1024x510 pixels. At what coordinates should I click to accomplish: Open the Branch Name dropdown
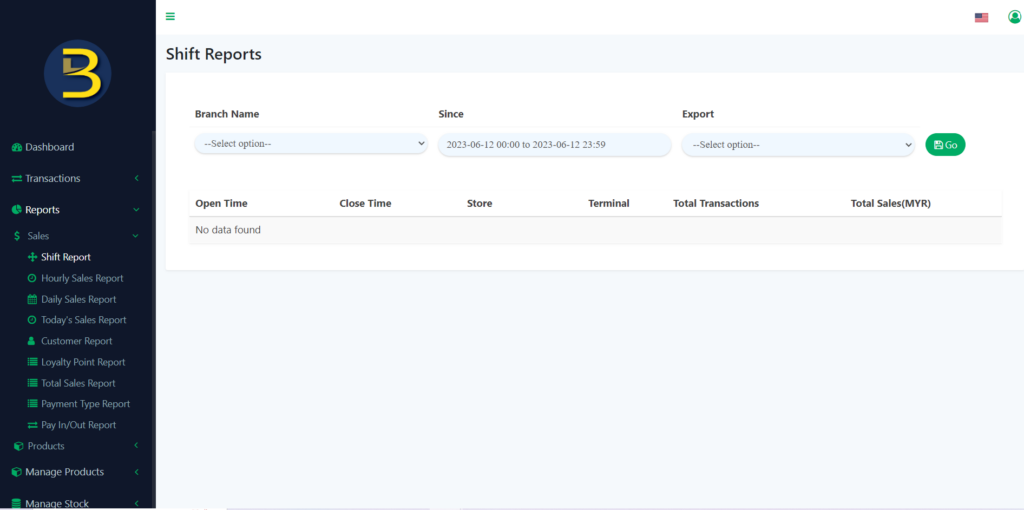point(311,144)
